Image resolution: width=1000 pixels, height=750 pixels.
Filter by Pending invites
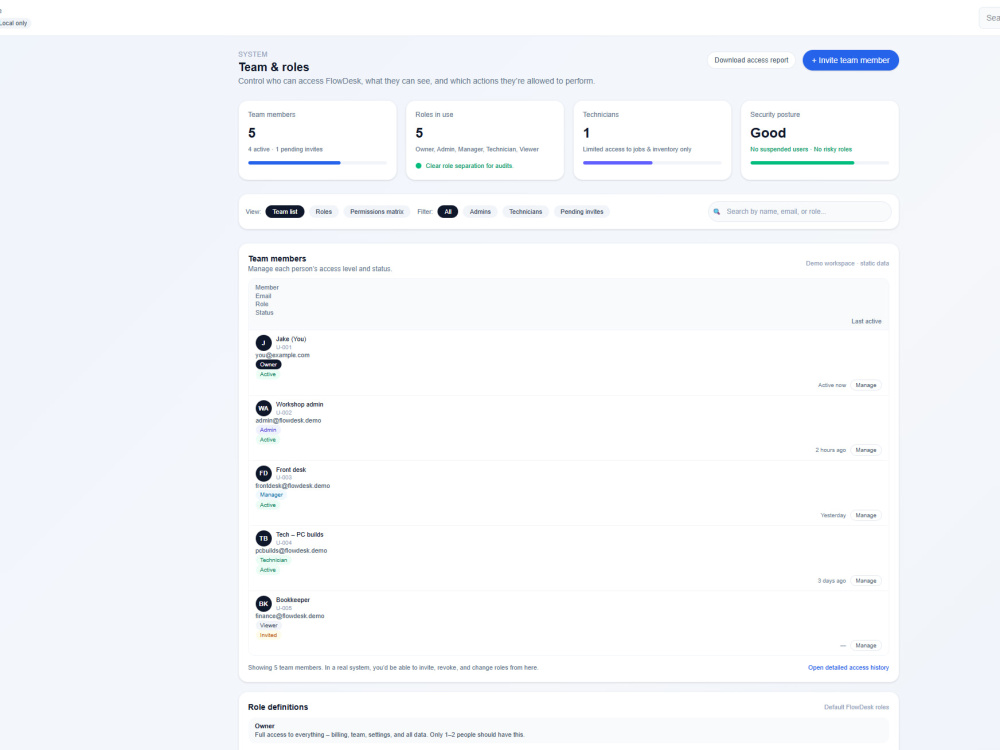(x=582, y=212)
